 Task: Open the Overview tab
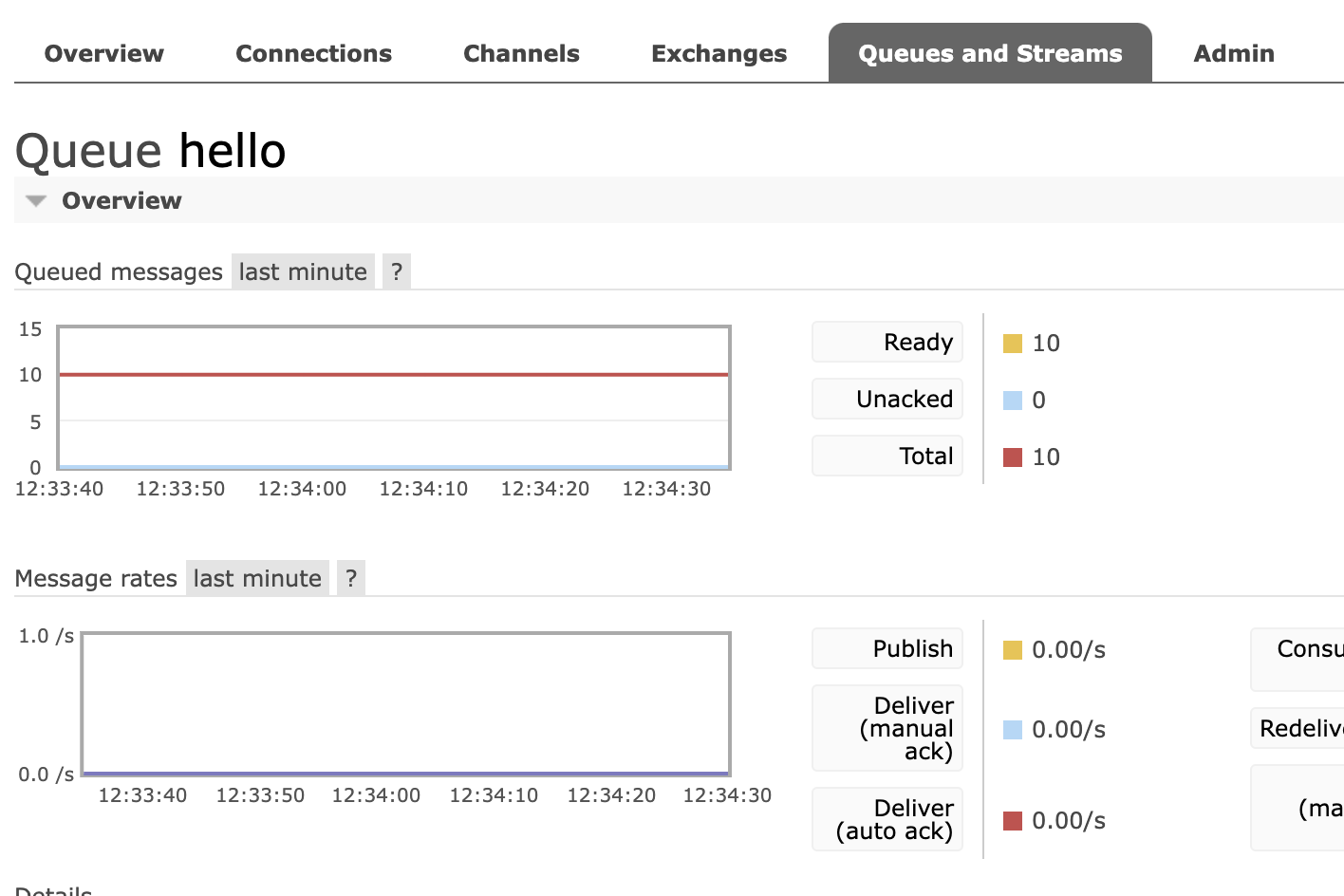103,53
